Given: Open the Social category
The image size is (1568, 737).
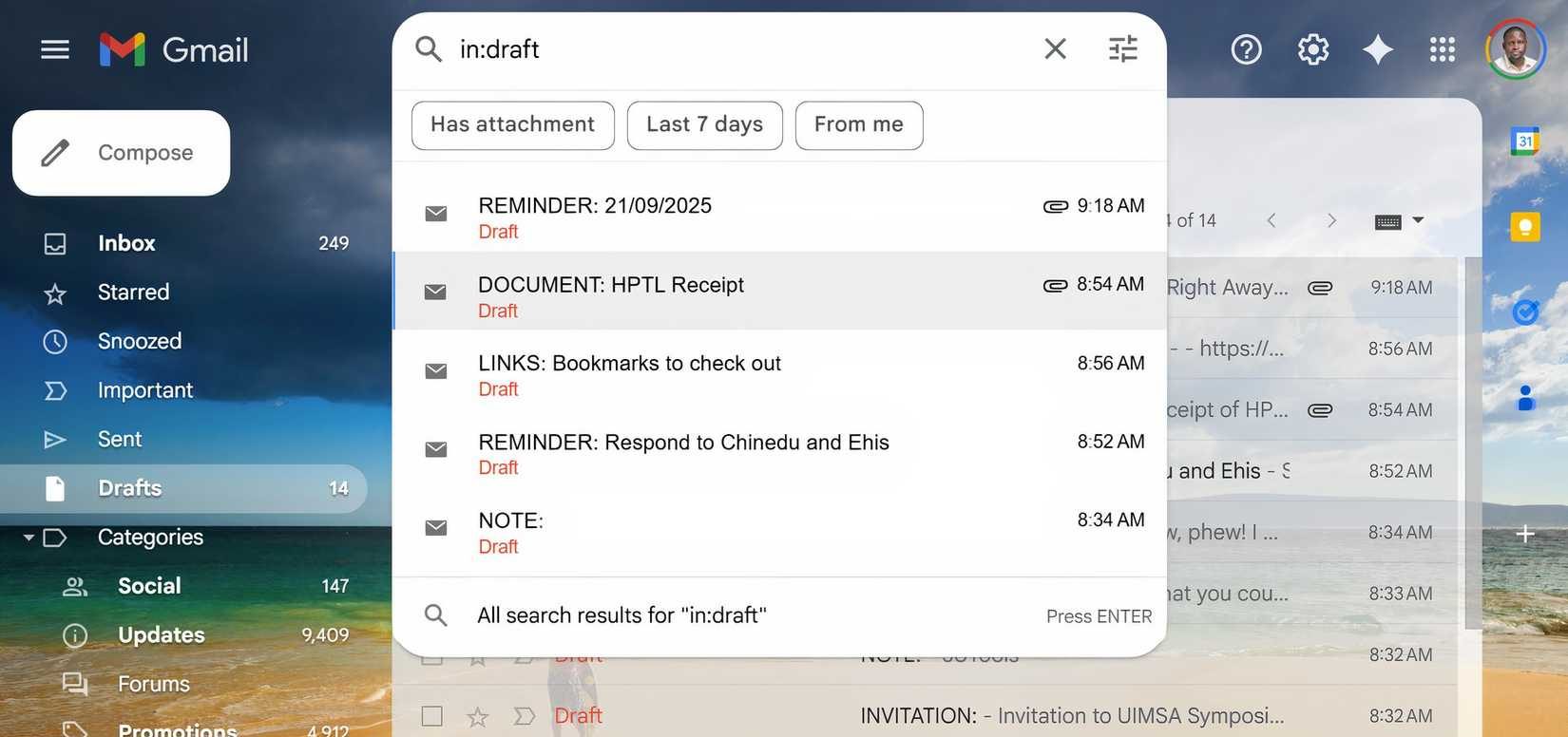Looking at the screenshot, I should (x=183, y=586).
